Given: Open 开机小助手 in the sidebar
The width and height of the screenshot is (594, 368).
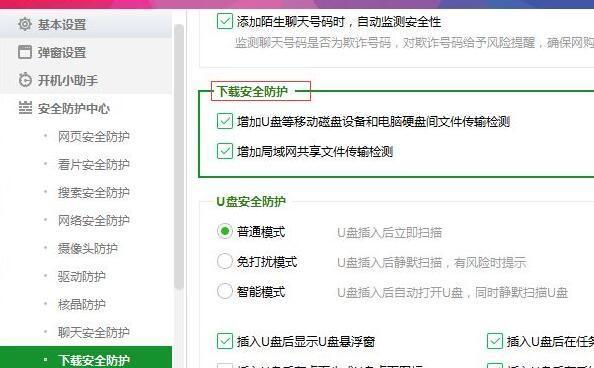Looking at the screenshot, I should click(x=86, y=80).
